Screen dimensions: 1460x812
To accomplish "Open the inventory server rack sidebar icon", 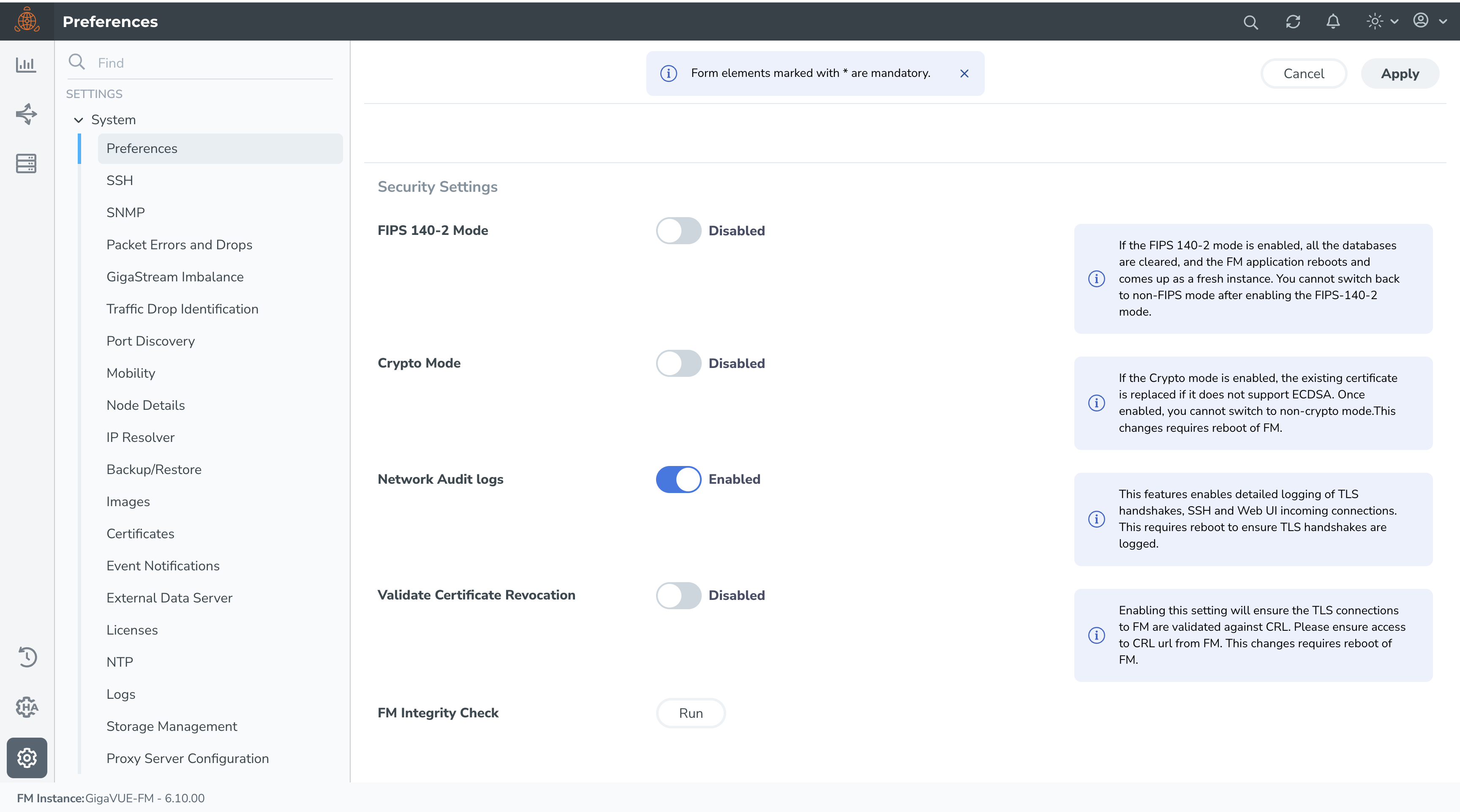I will [26, 163].
